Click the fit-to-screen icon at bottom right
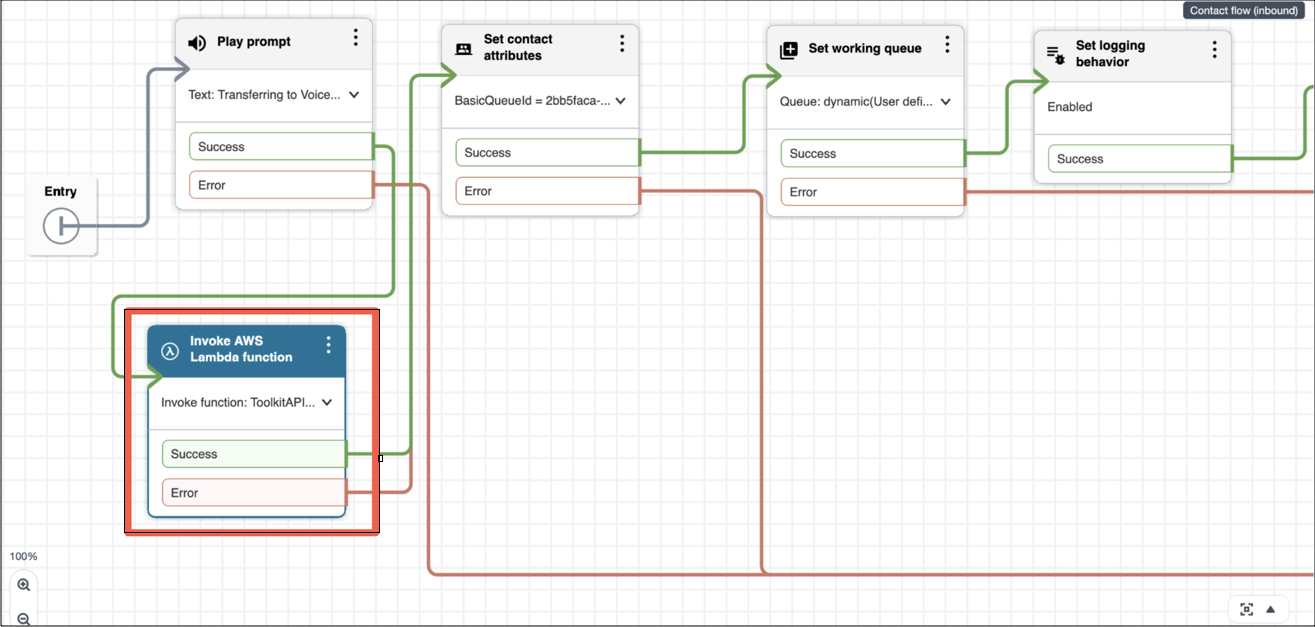This screenshot has height=627, width=1315. pos(1246,609)
